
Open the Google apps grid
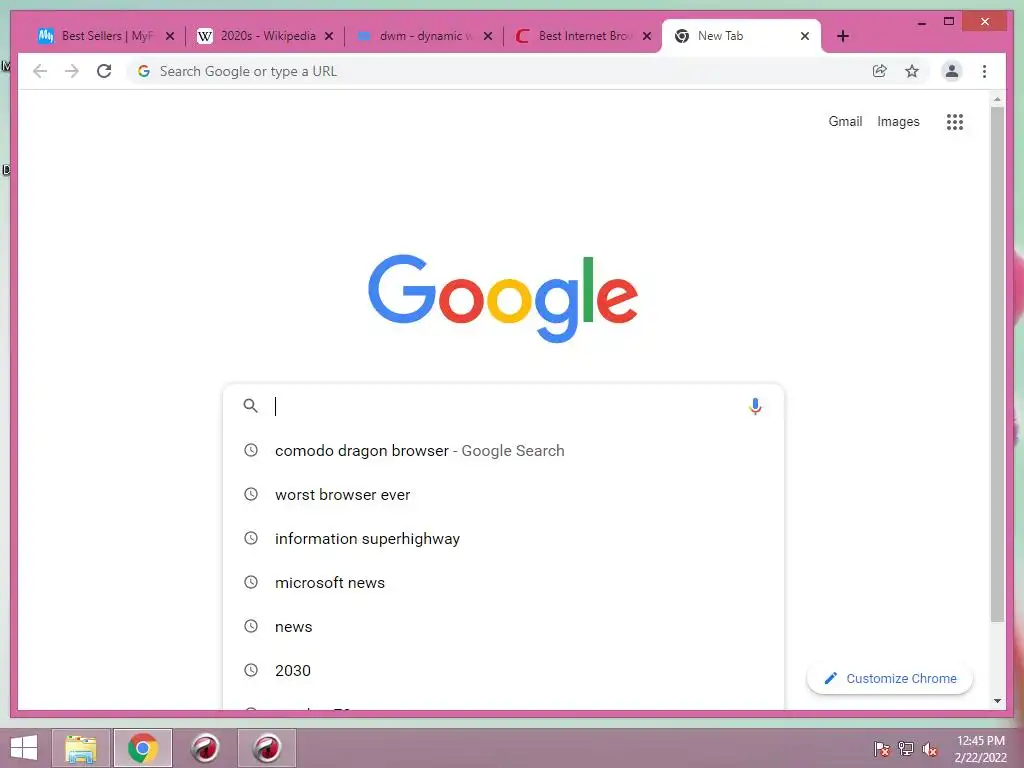point(955,121)
